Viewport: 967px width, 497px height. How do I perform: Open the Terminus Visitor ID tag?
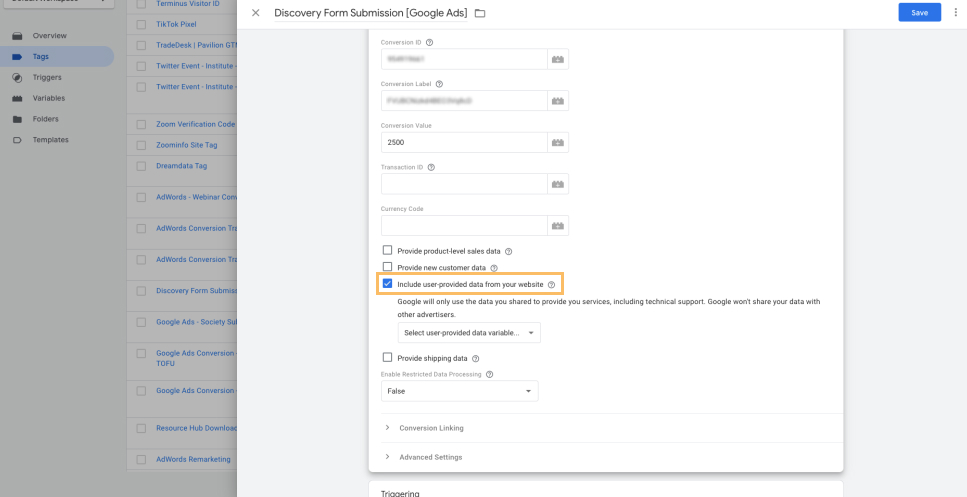point(187,4)
